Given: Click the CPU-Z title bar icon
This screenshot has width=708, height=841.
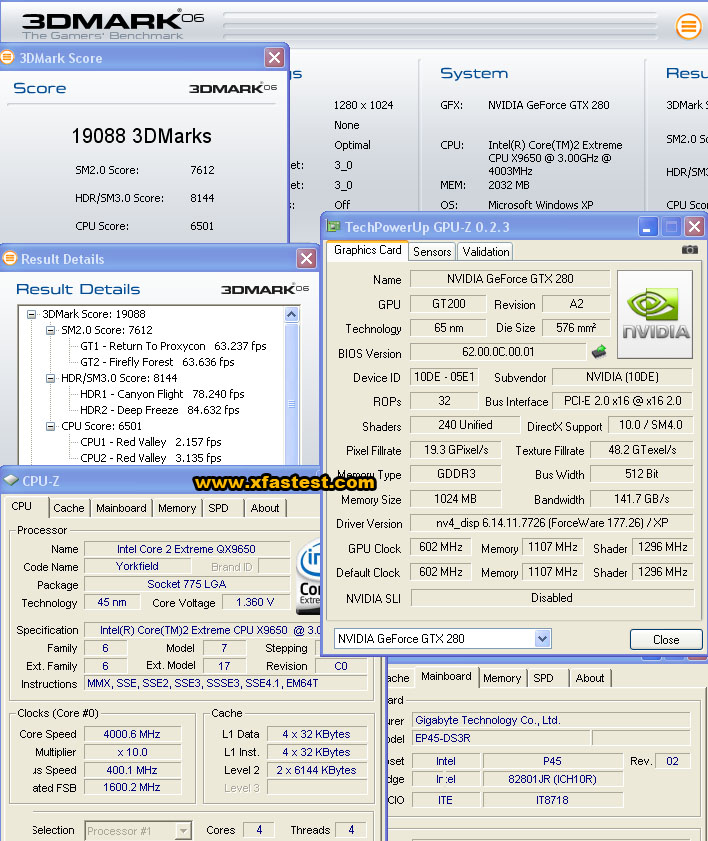Looking at the screenshot, I should click(x=11, y=480).
